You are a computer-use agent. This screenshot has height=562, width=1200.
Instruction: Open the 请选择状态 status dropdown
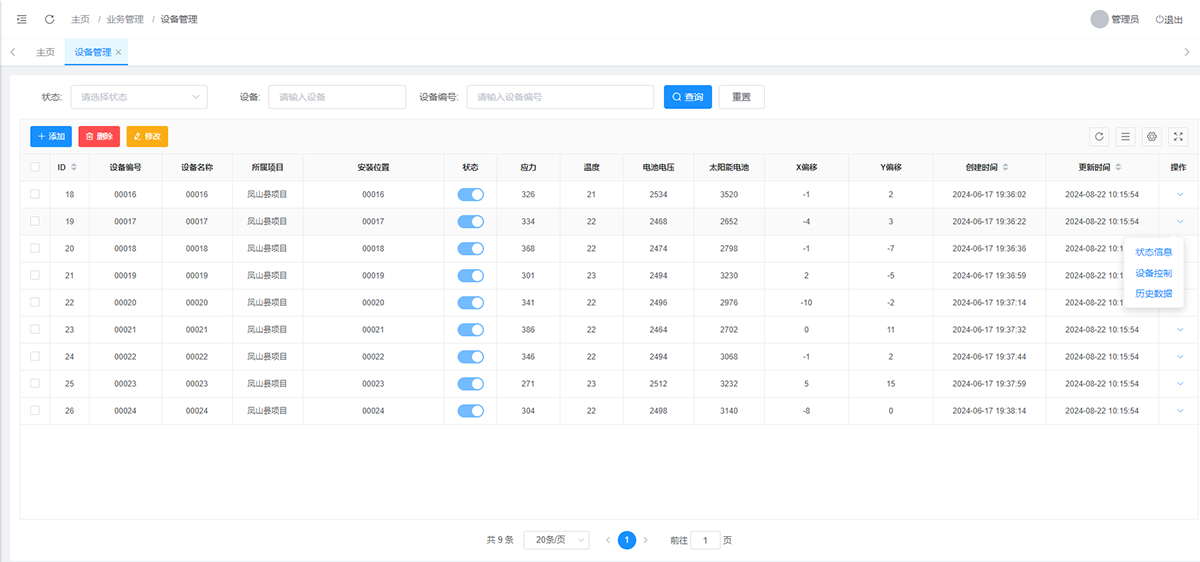point(138,97)
